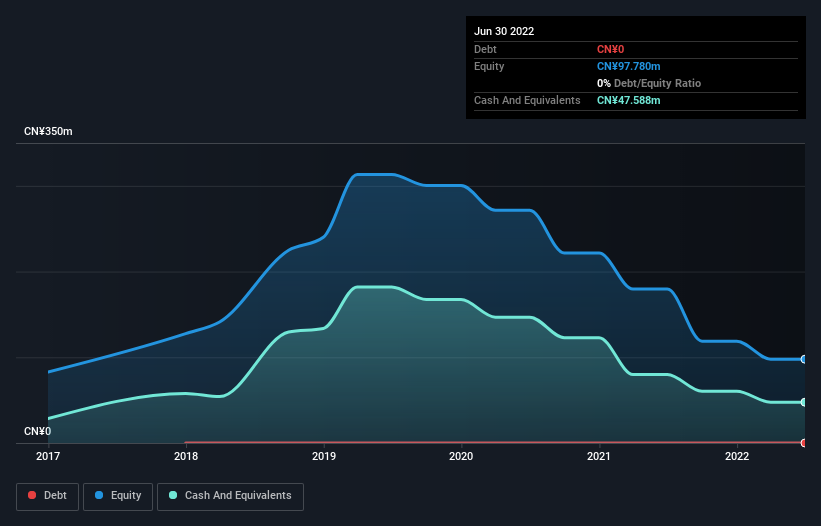821x526 pixels.
Task: Toggle Cash And Equivalents legend button
Action: (230, 496)
